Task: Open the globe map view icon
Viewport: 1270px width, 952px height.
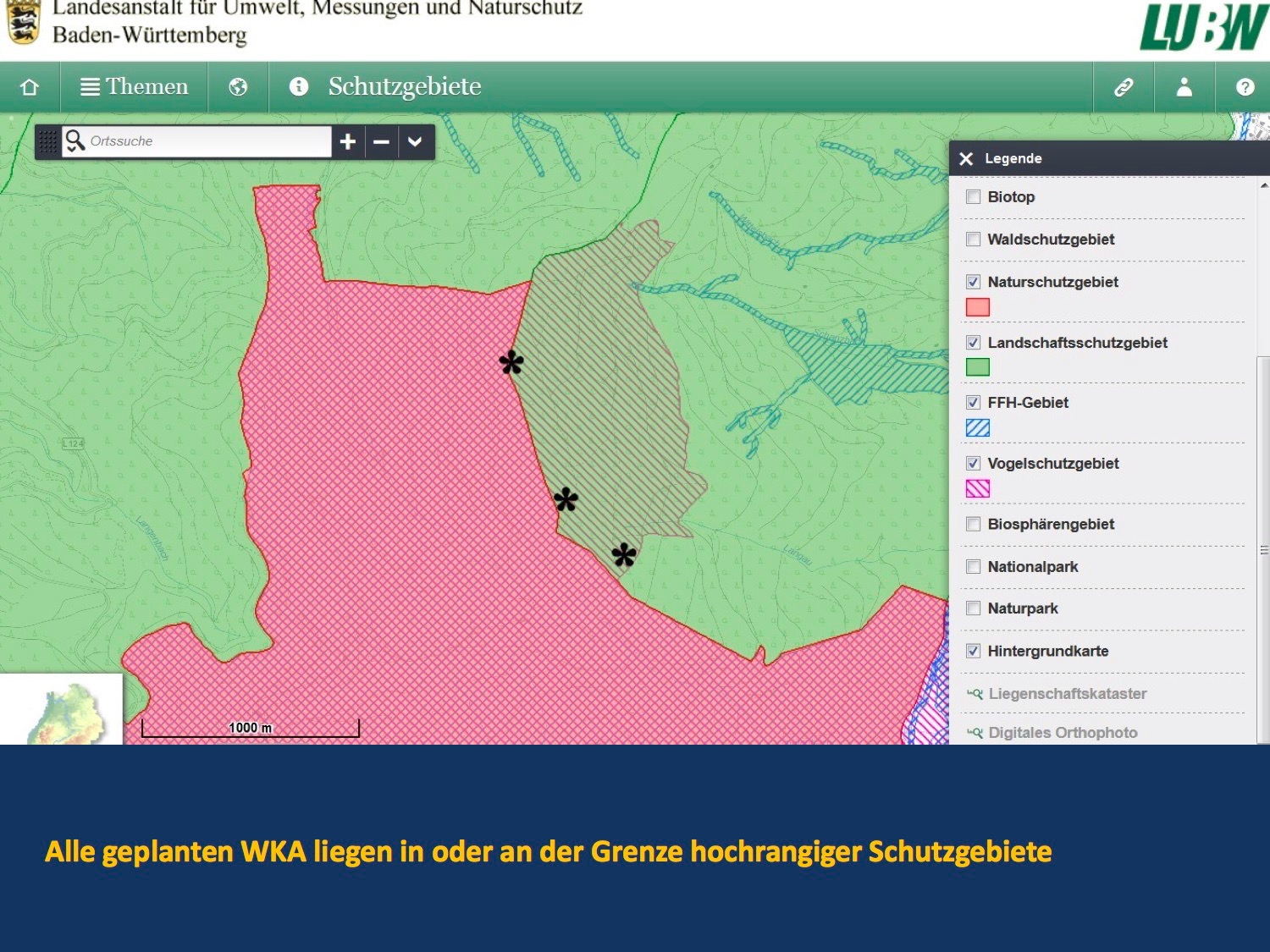Action: pos(238,87)
